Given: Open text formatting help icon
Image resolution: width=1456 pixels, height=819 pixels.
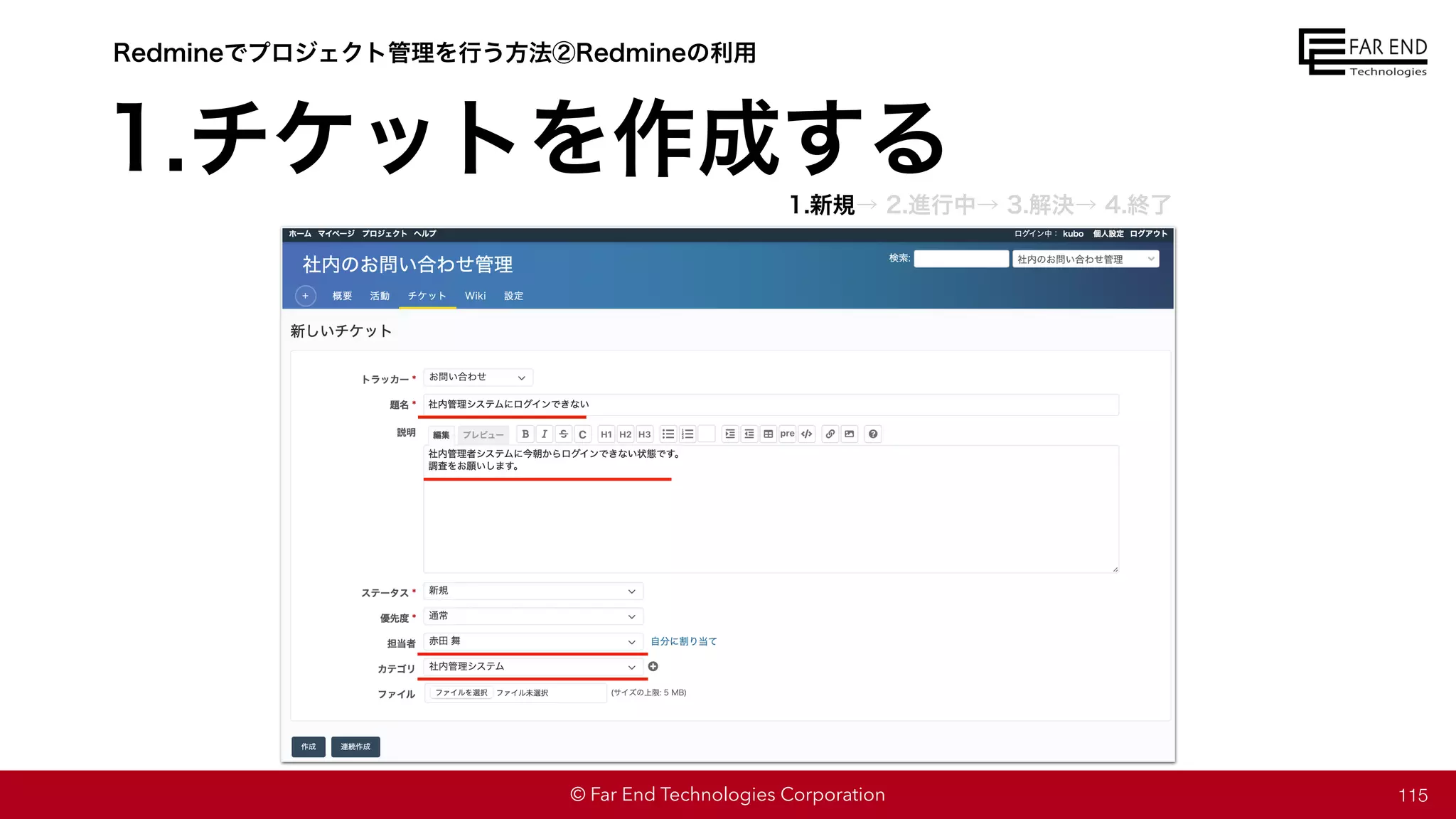Looking at the screenshot, I should [x=873, y=434].
